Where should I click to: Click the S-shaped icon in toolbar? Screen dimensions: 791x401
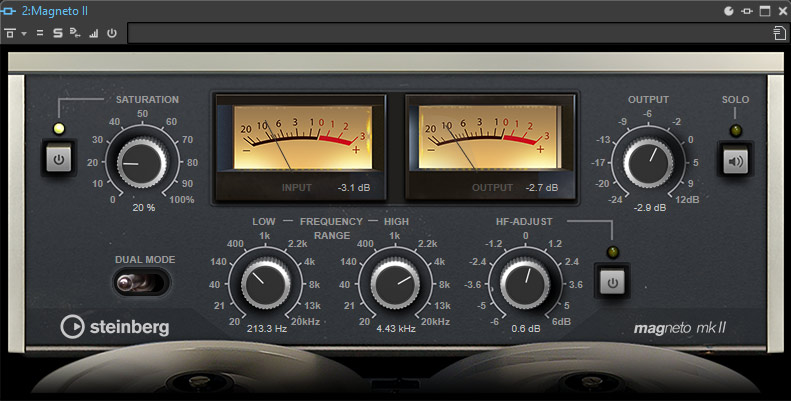click(x=58, y=34)
